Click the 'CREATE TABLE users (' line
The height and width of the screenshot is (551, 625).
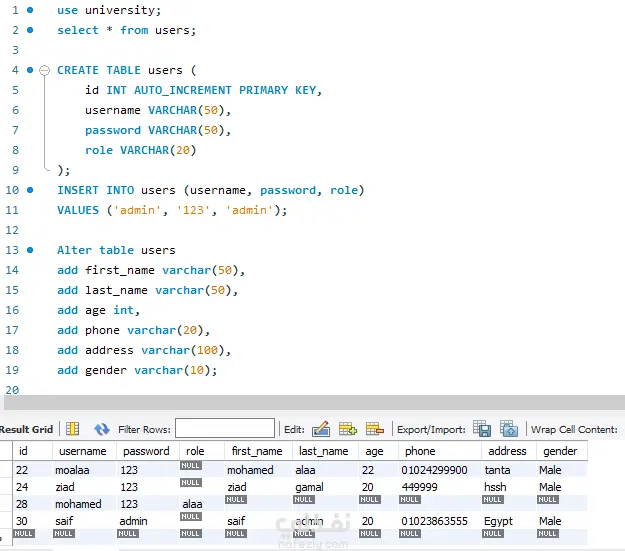pos(126,70)
